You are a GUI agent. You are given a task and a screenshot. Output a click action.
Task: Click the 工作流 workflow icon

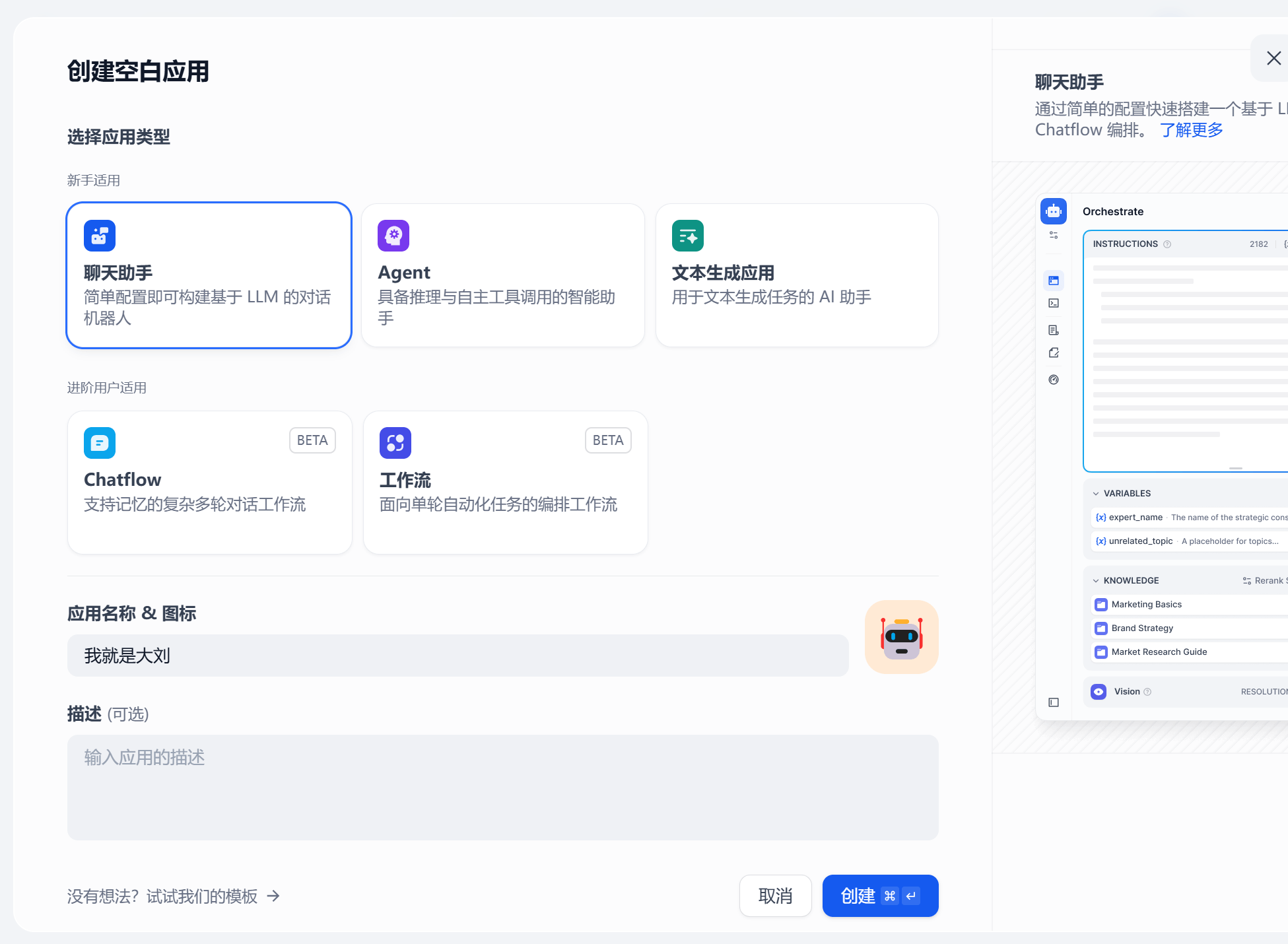point(395,443)
